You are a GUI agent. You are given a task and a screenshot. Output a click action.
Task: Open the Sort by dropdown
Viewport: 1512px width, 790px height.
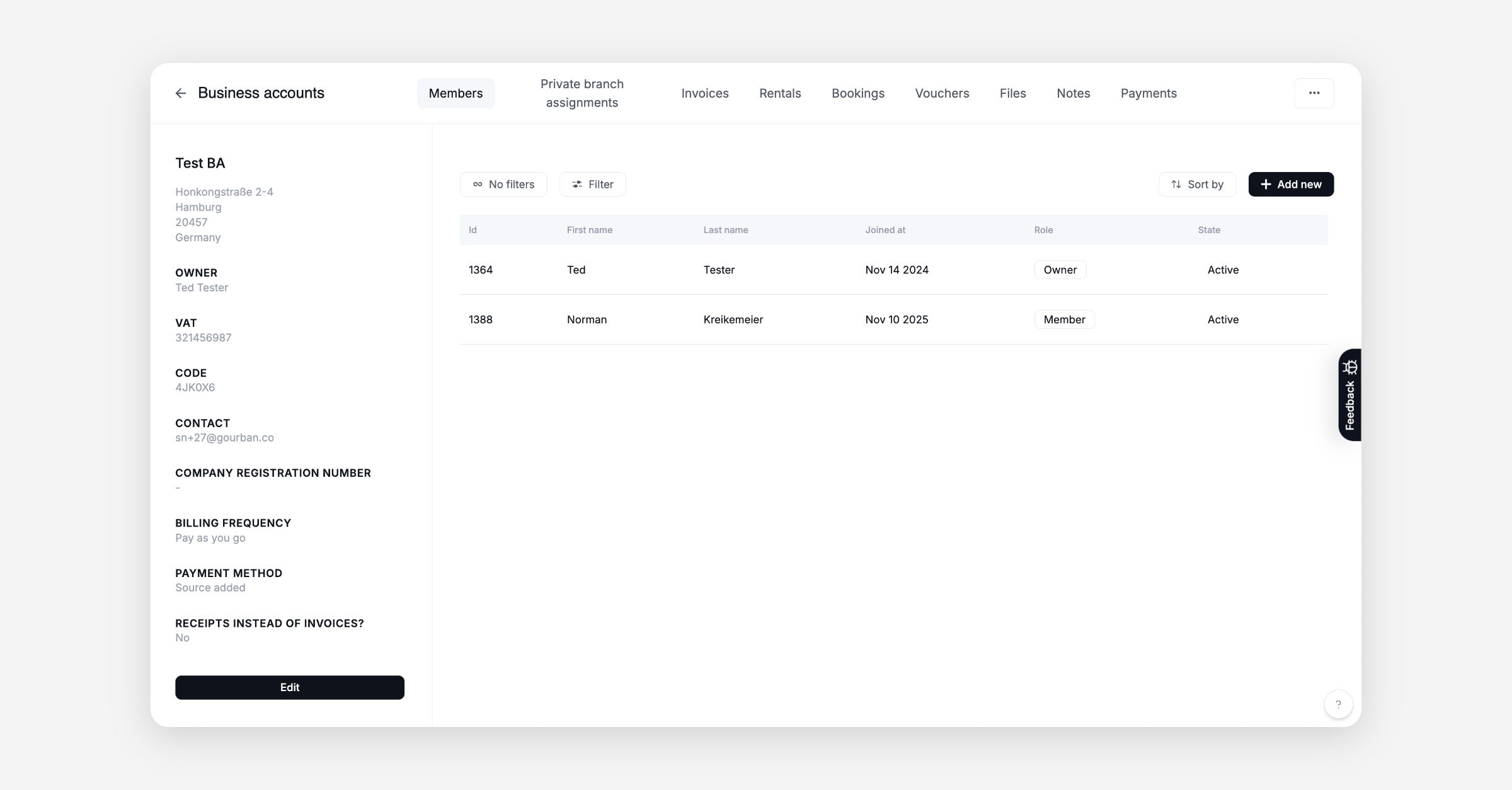point(1197,185)
